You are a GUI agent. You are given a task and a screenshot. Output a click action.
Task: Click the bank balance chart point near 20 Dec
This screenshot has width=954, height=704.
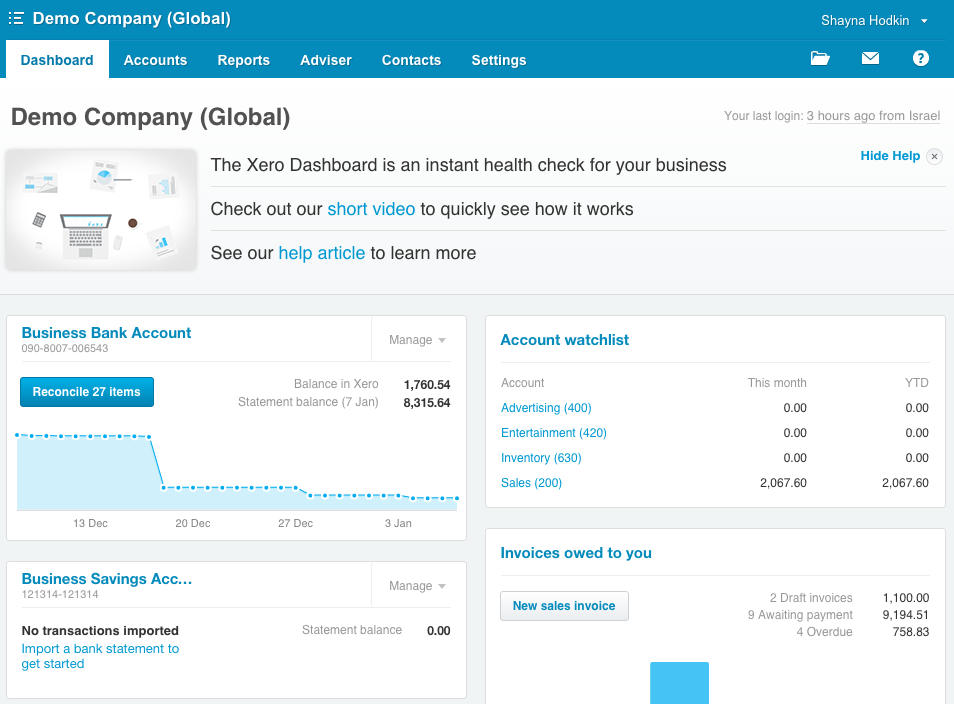point(193,487)
